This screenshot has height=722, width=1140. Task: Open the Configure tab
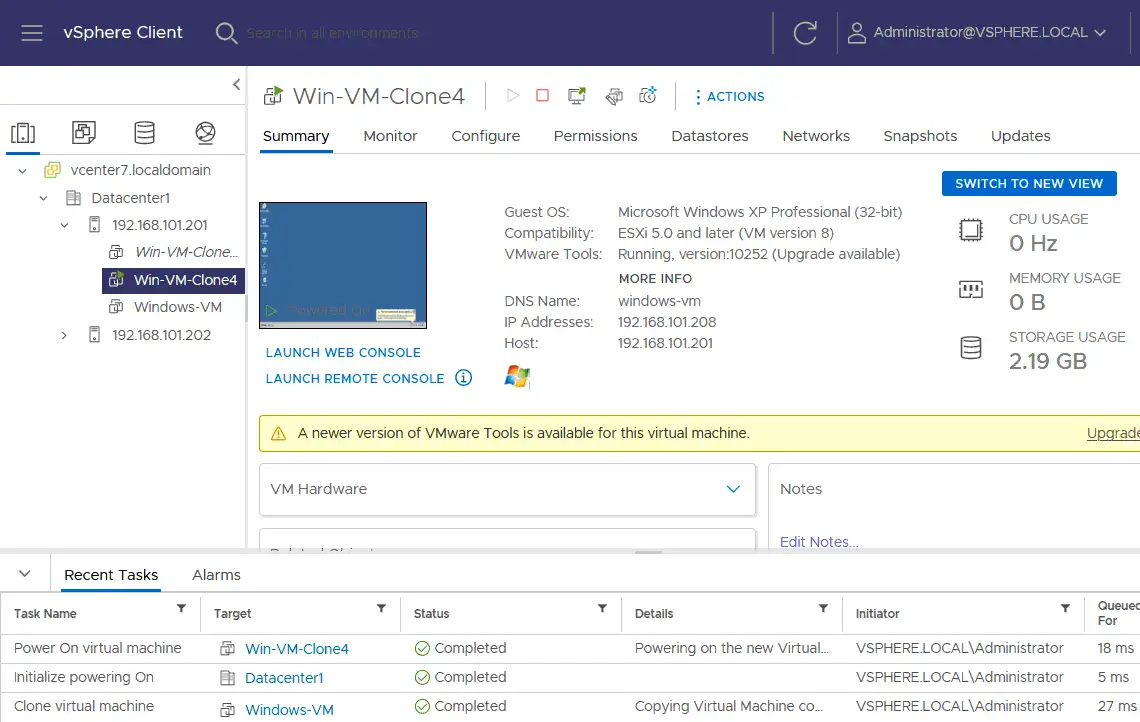click(x=486, y=136)
